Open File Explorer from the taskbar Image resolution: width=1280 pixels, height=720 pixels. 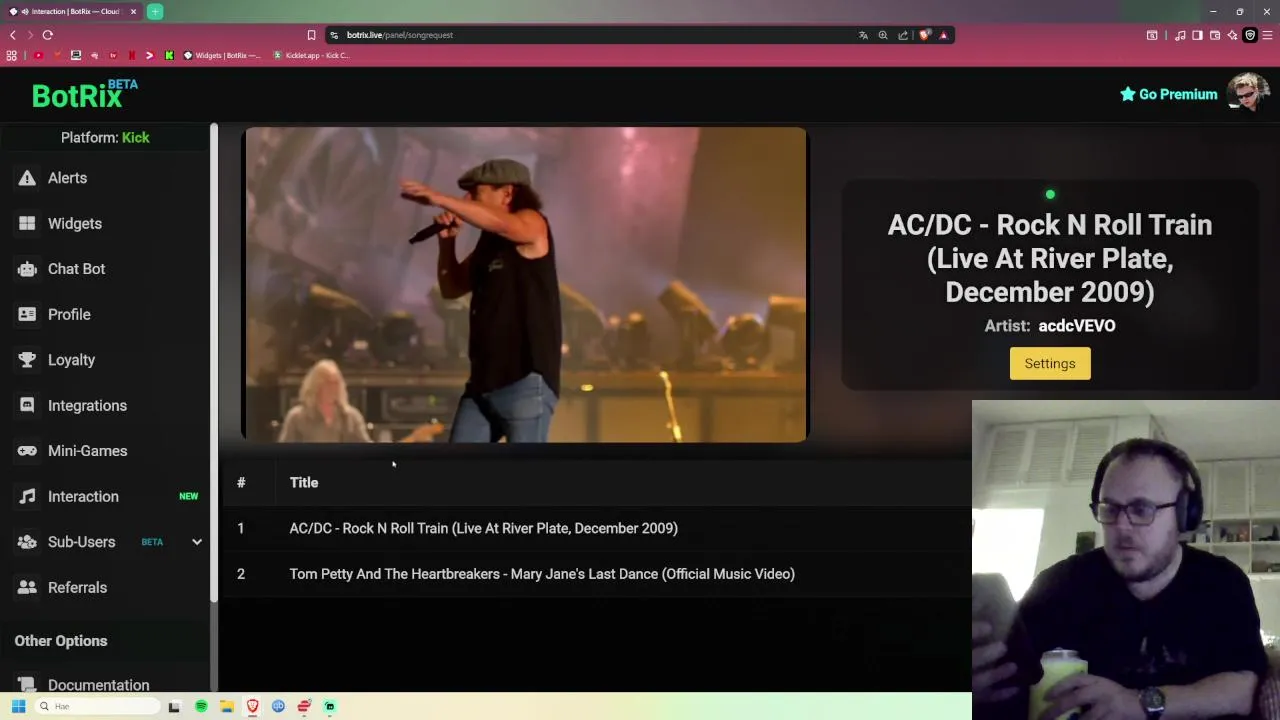coord(227,706)
